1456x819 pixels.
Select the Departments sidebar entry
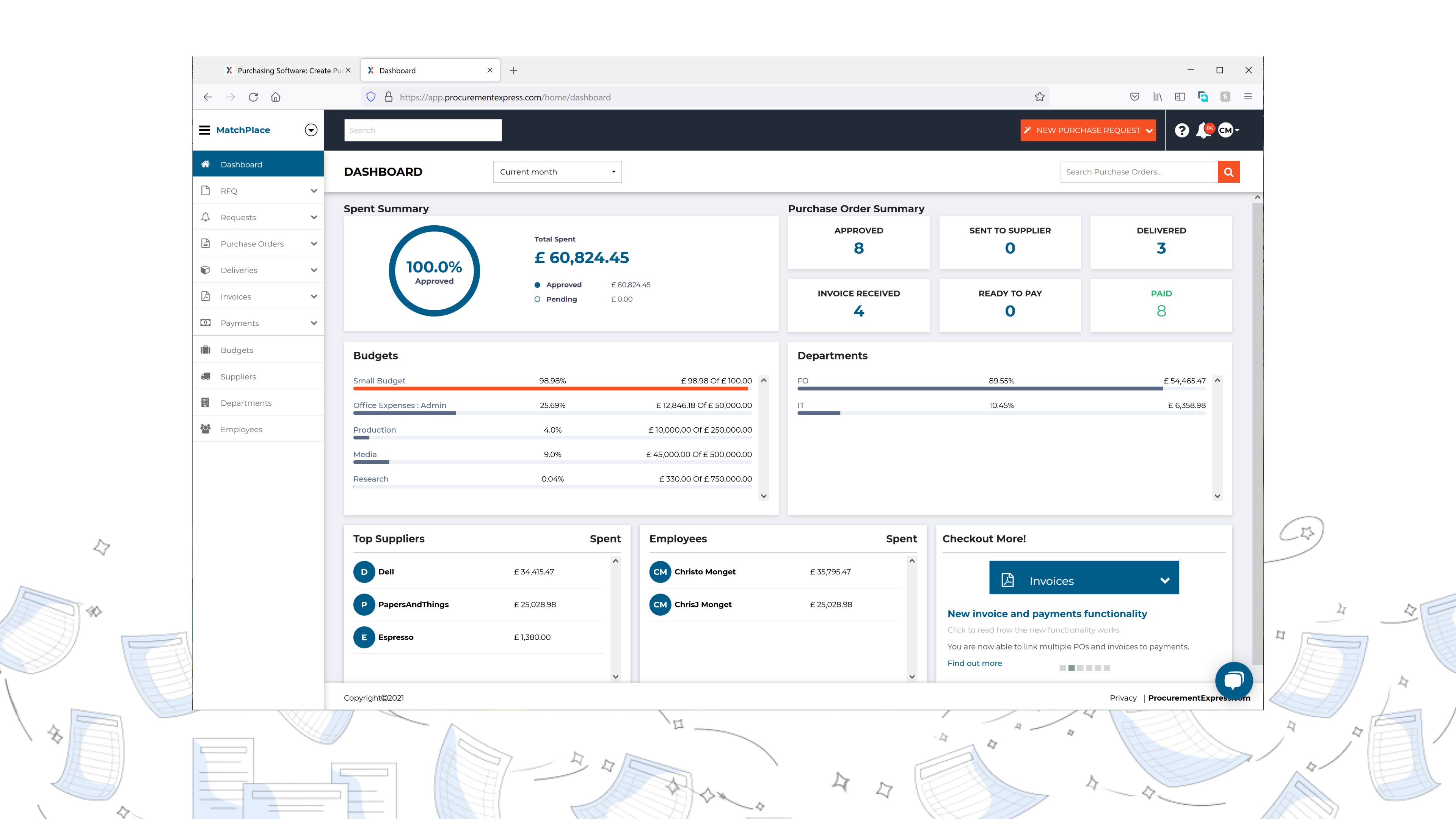coord(246,402)
